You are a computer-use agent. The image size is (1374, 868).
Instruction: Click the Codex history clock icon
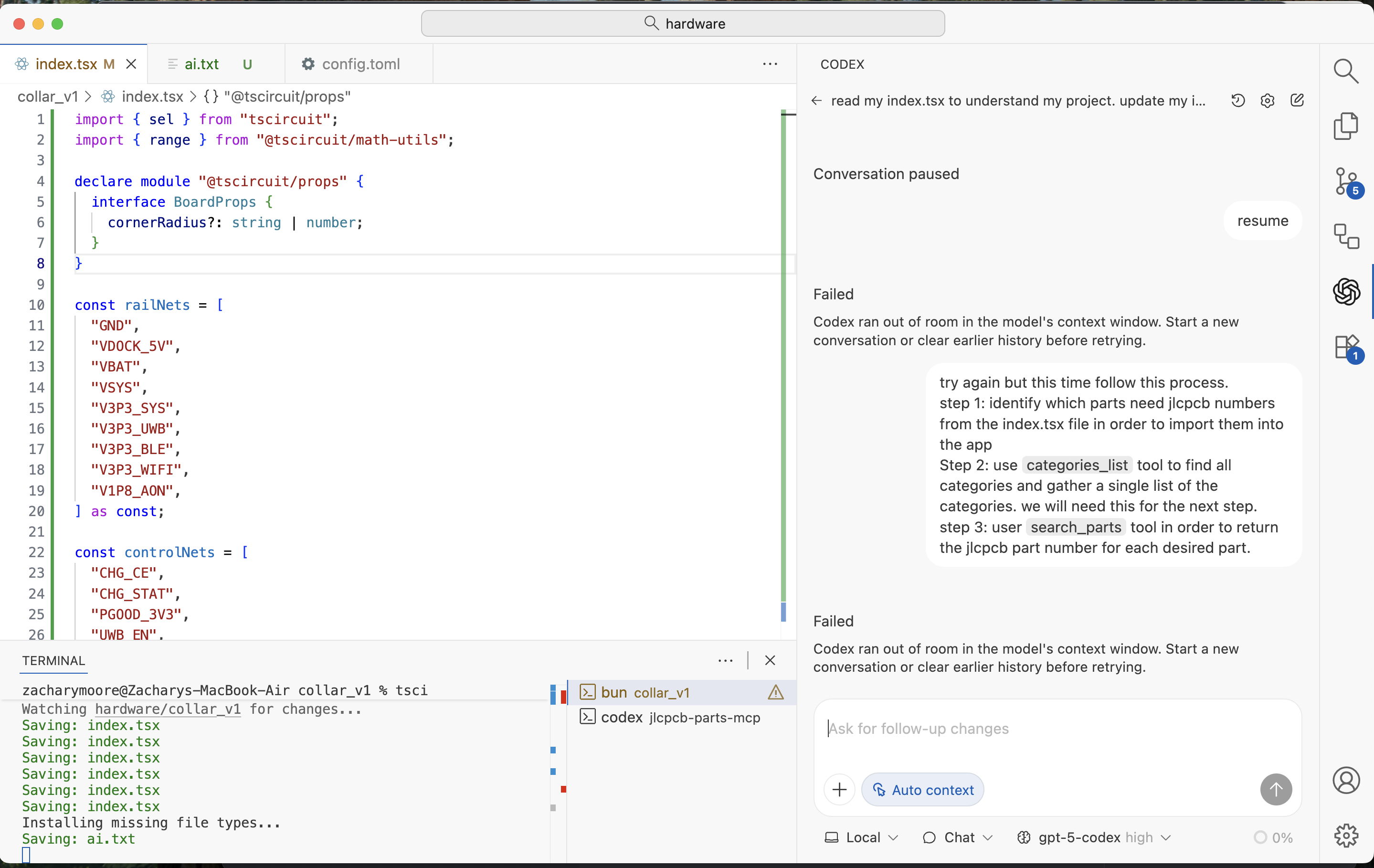click(1237, 100)
